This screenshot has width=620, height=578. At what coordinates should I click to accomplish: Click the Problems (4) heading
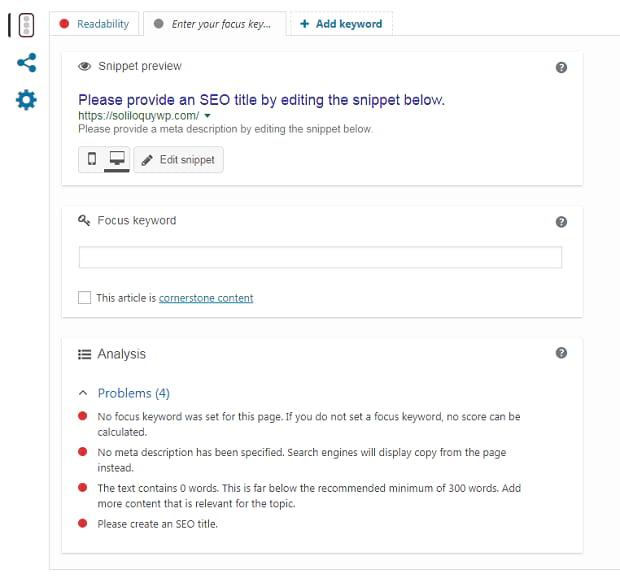pos(134,393)
